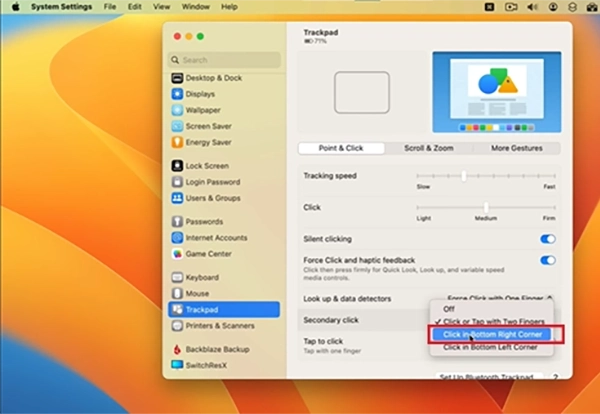Viewport: 600px width, 414px height.
Task: Click the user account menu bar icon
Action: click(553, 7)
